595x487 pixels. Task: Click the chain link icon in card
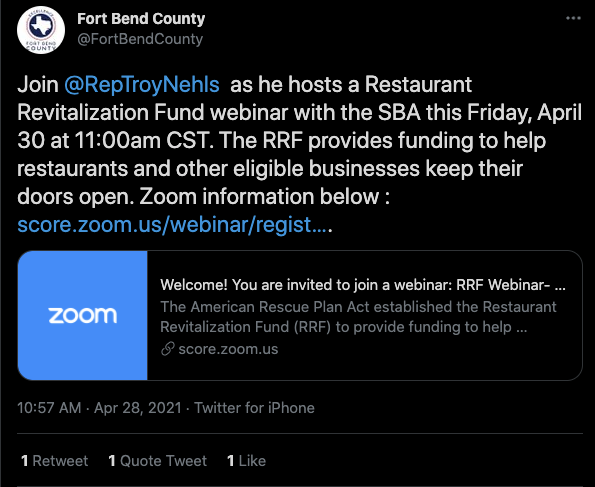168,349
